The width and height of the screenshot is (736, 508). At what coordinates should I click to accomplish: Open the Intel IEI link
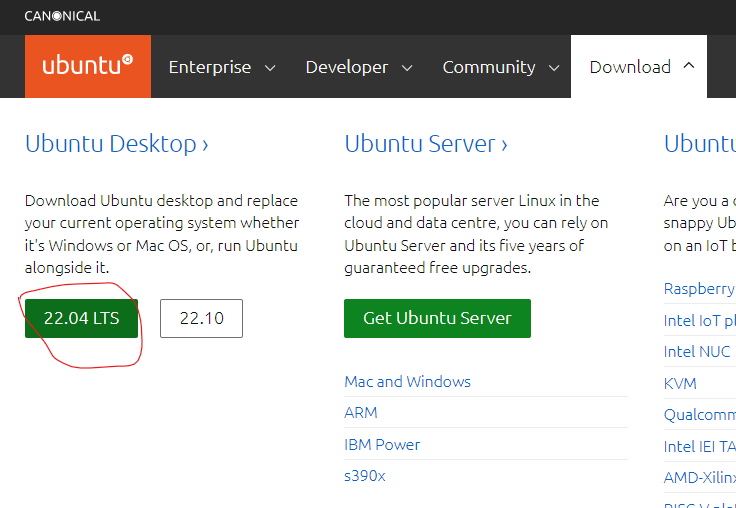coord(699,446)
